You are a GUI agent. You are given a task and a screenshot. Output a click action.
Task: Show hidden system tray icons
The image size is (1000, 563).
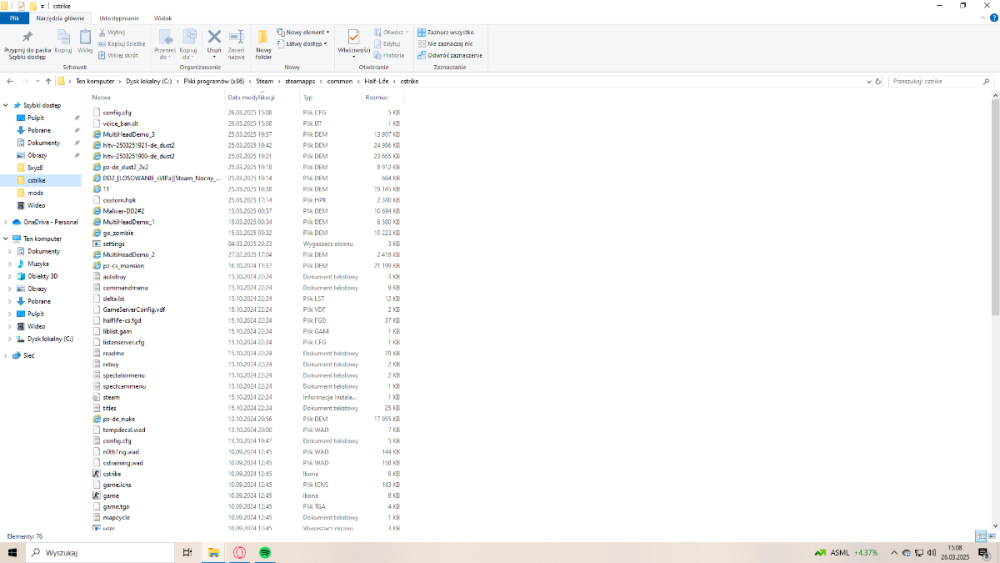pos(893,552)
